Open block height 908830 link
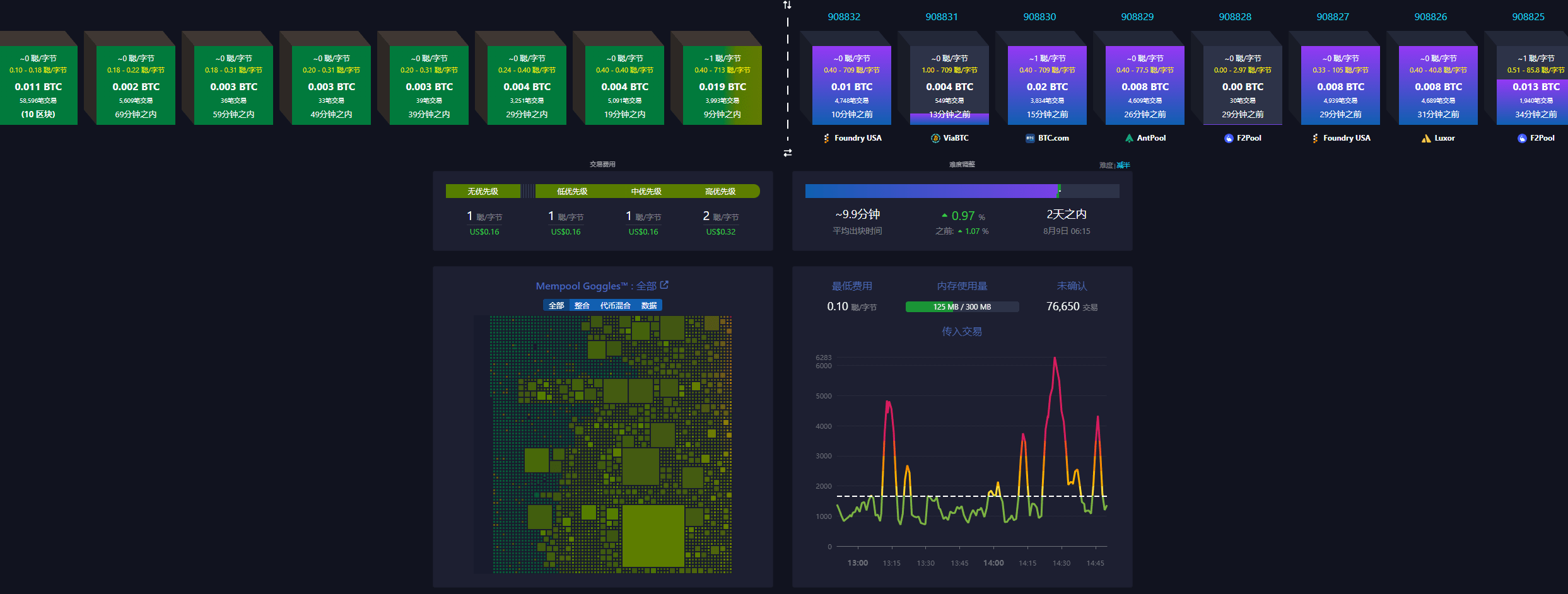 1039,17
